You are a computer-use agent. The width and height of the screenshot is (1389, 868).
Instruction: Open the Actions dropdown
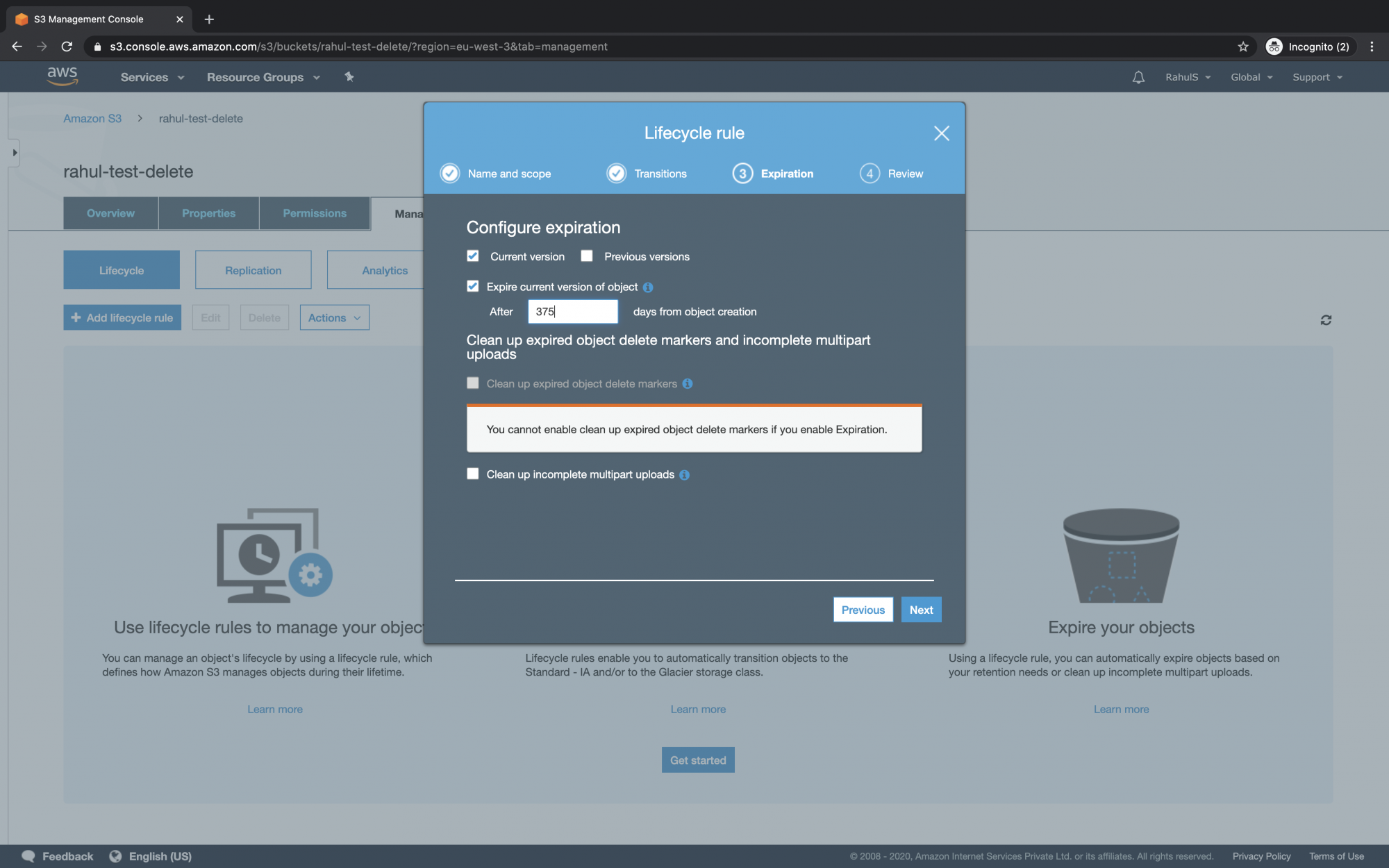334,317
